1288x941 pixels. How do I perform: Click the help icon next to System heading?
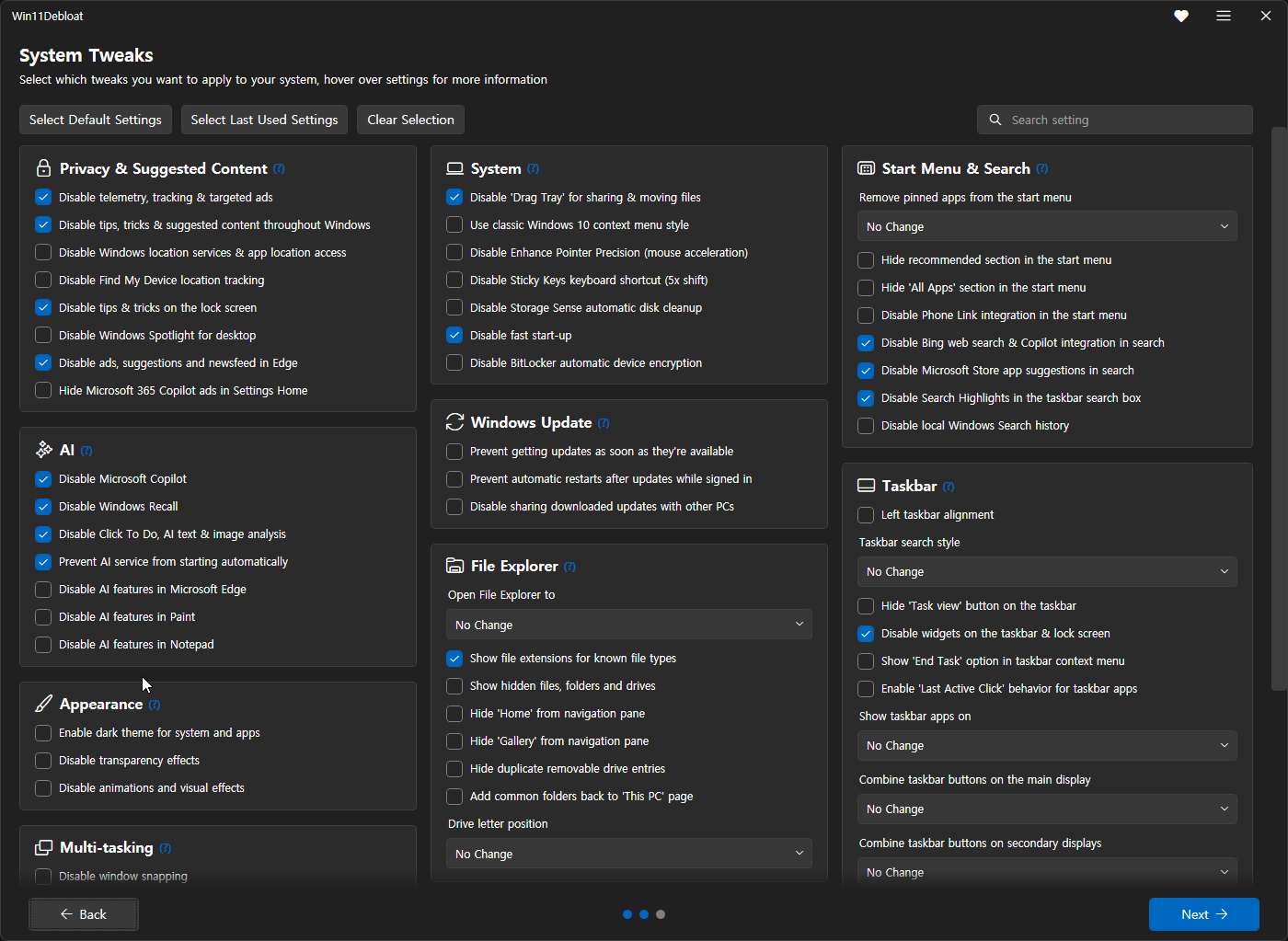click(534, 168)
